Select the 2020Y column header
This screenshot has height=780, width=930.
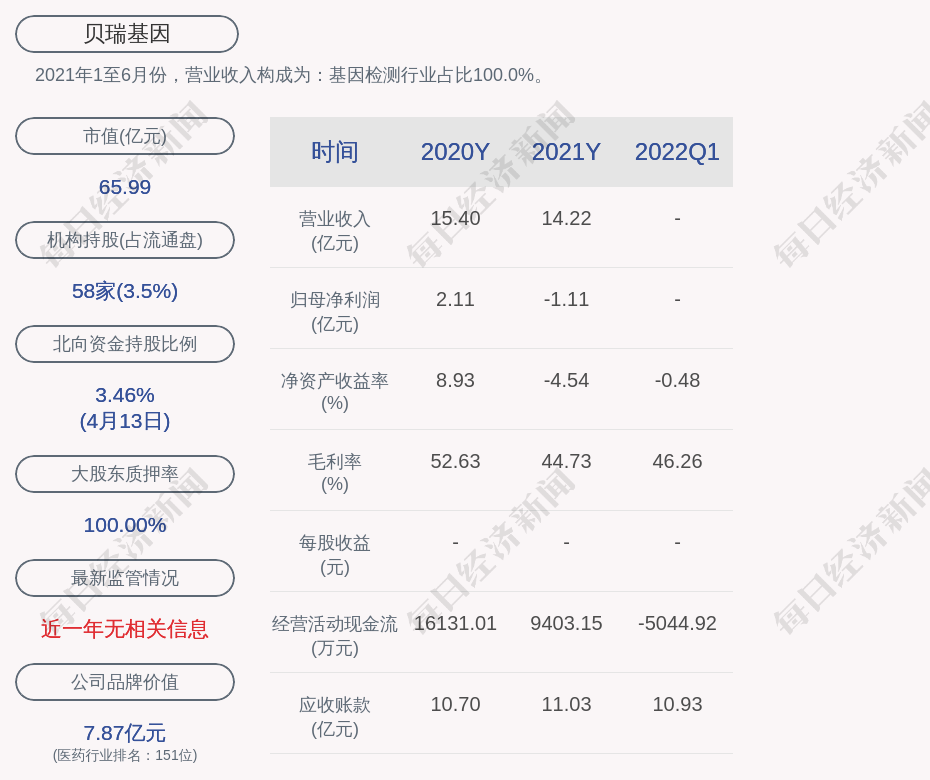[455, 152]
